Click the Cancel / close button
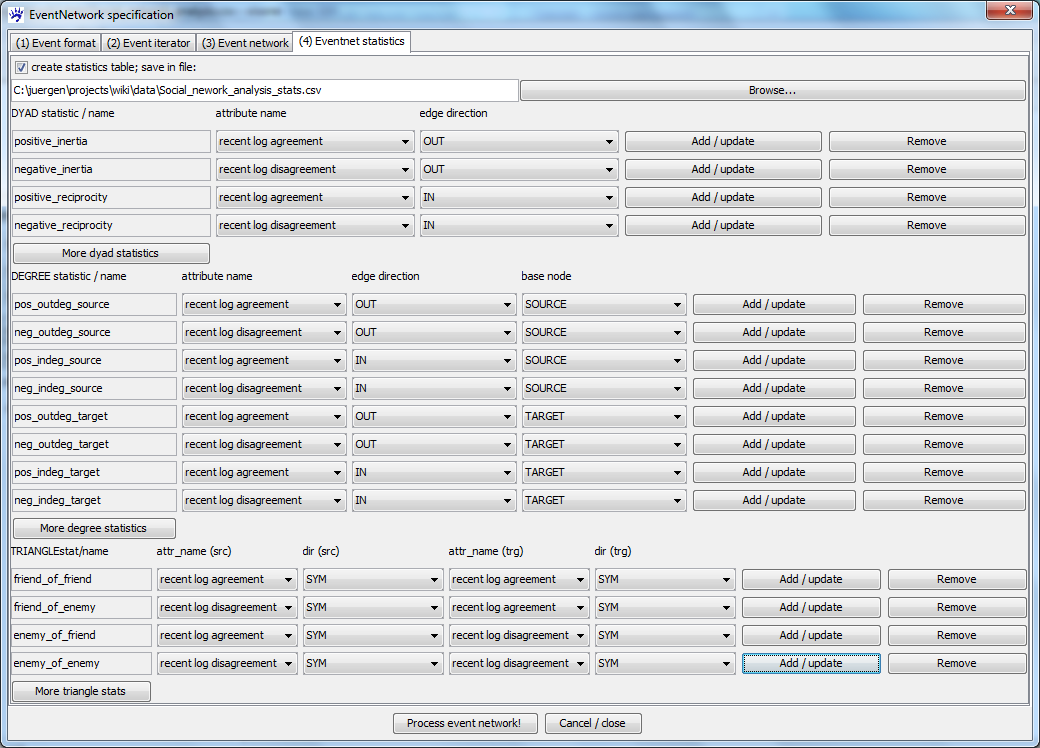This screenshot has height=748, width=1040. [x=592, y=723]
